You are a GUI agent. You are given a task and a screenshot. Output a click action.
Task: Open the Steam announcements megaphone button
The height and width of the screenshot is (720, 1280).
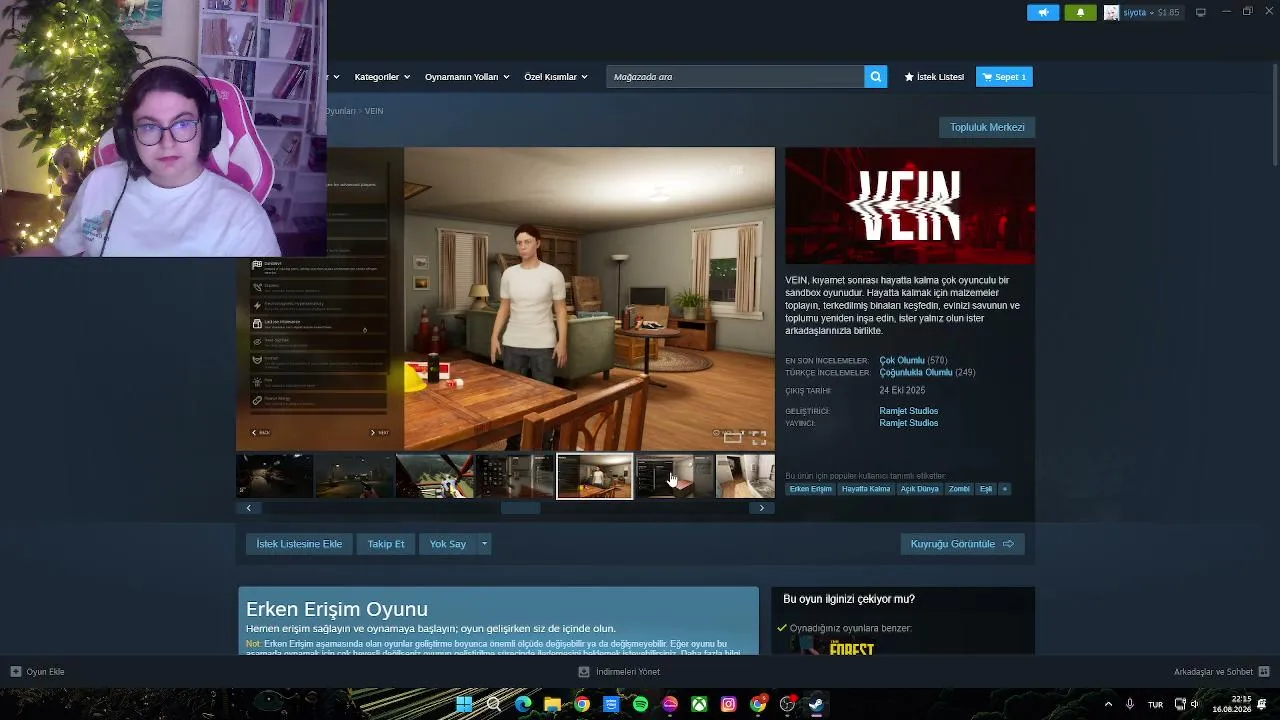pyautogui.click(x=1043, y=12)
